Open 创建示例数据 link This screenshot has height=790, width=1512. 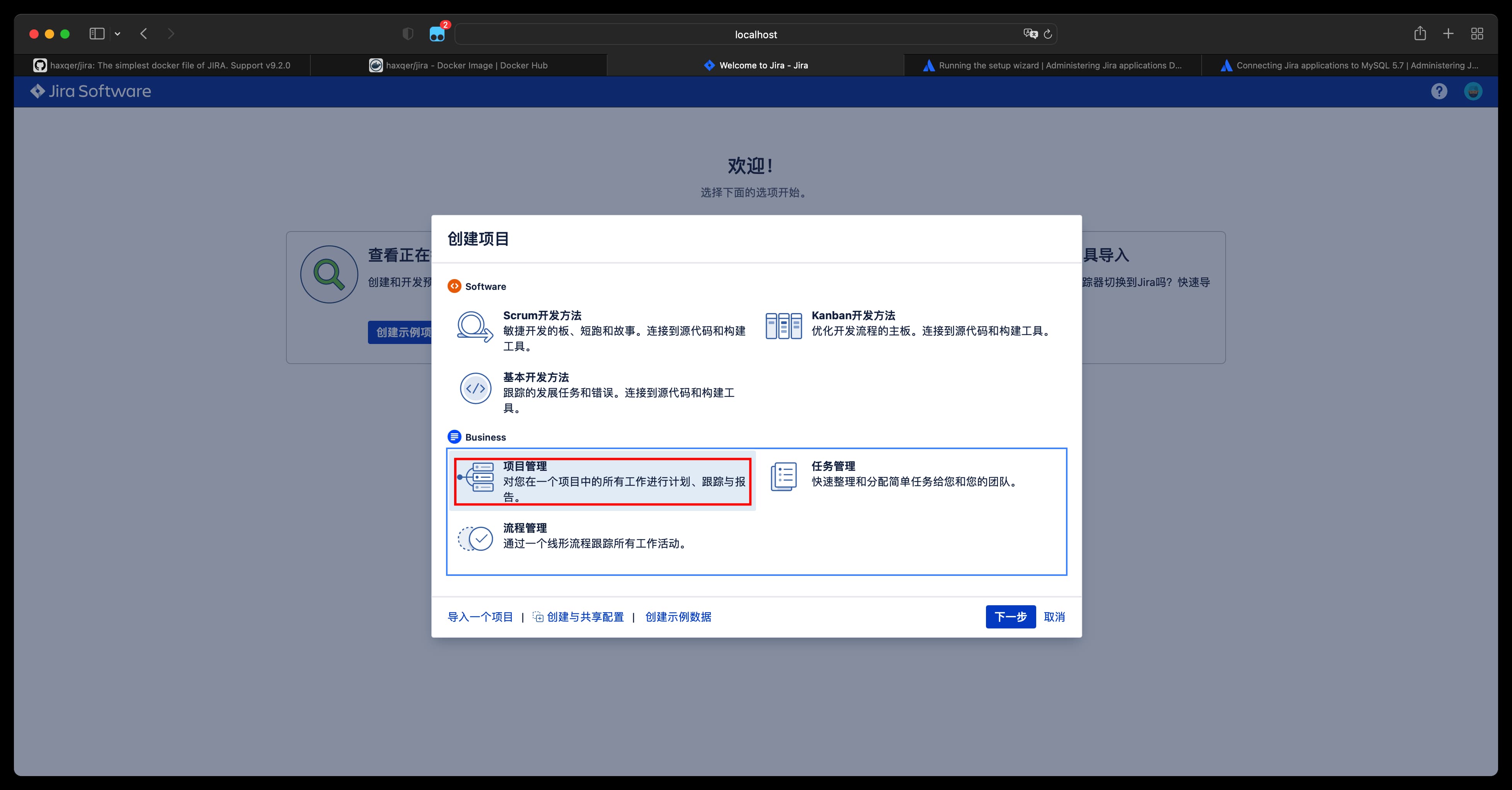click(x=678, y=616)
